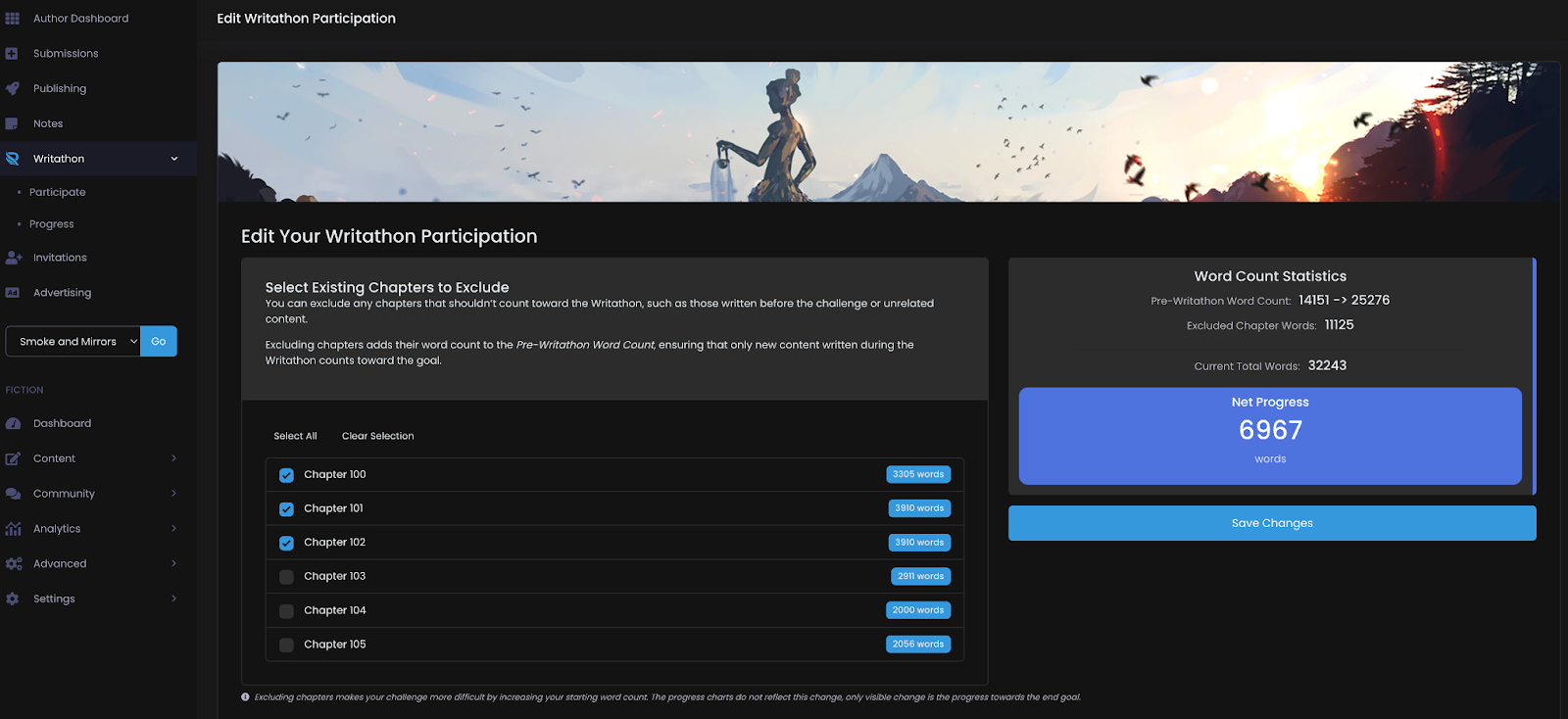Enable the Chapter 105 exclusion checkbox
Image resolution: width=1568 pixels, height=719 pixels.
tap(286, 645)
